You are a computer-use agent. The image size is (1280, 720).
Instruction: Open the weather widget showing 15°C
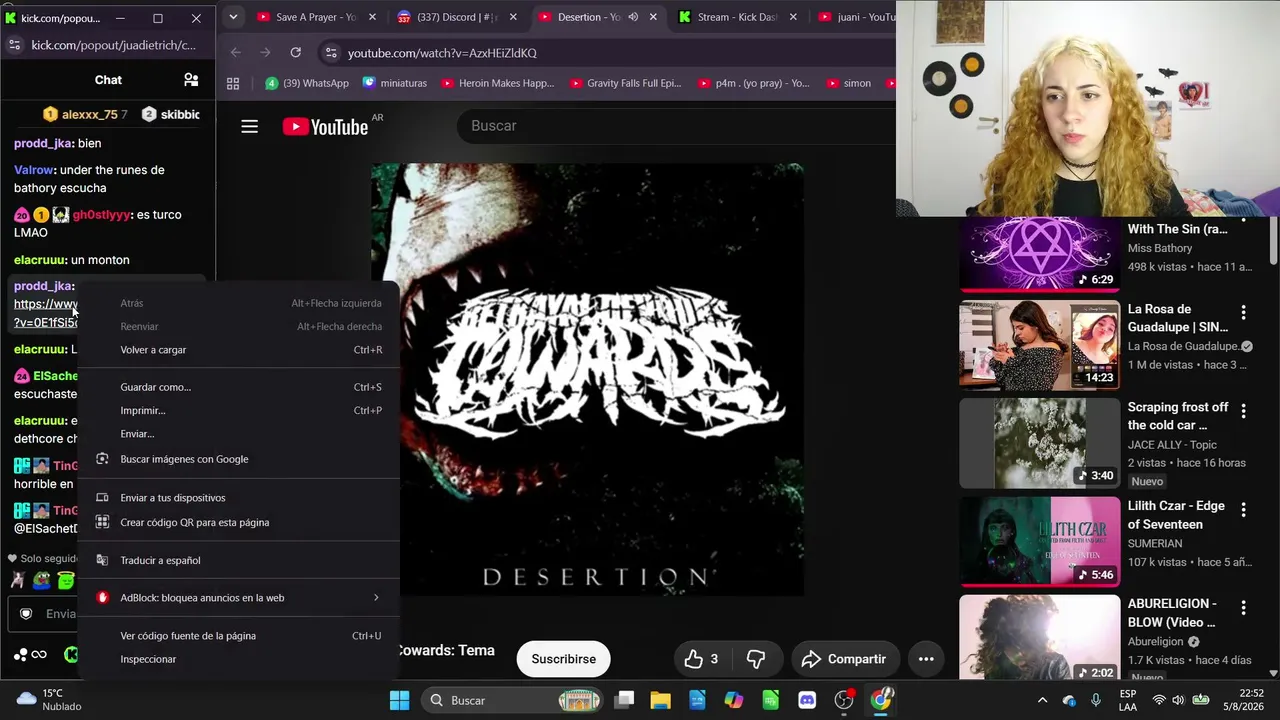point(48,700)
